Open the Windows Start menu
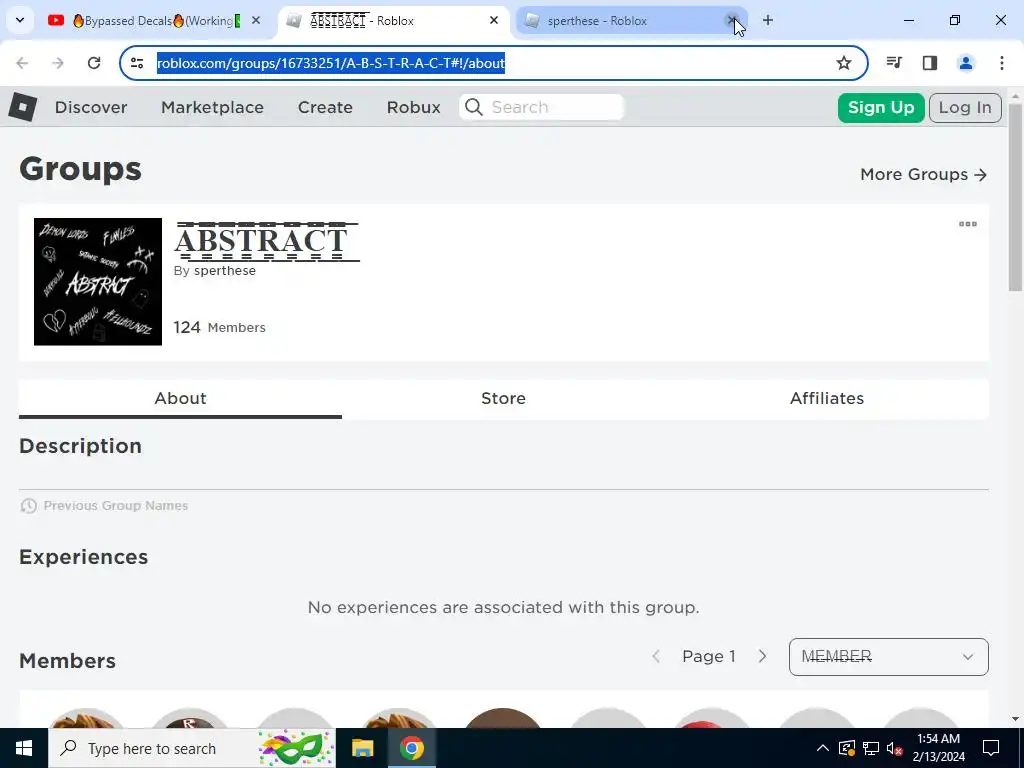Viewport: 1024px width, 768px height. click(x=24, y=748)
